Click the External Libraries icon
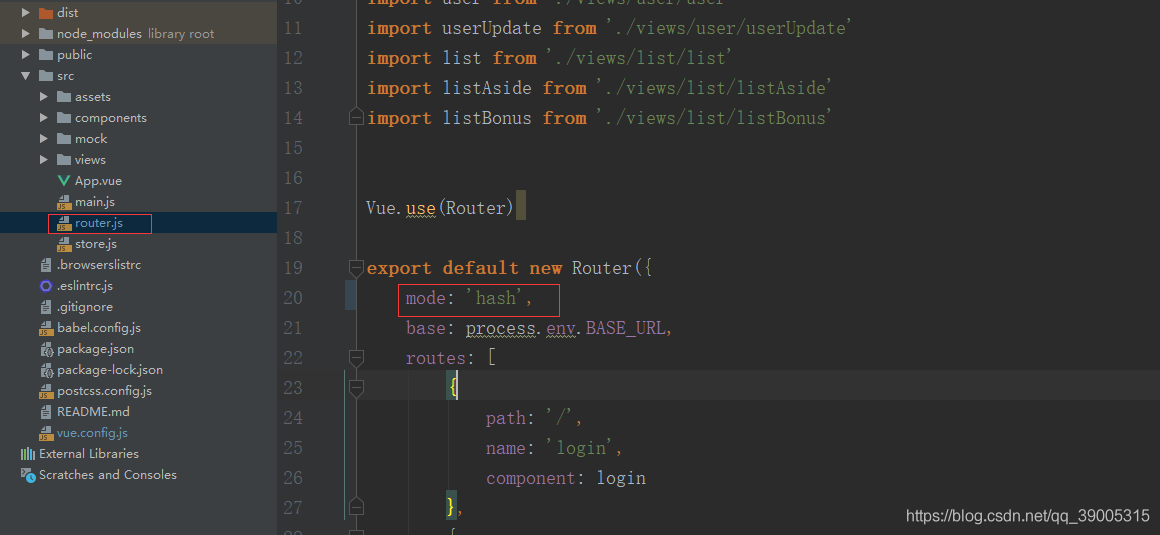The height and width of the screenshot is (535, 1160). (28, 454)
